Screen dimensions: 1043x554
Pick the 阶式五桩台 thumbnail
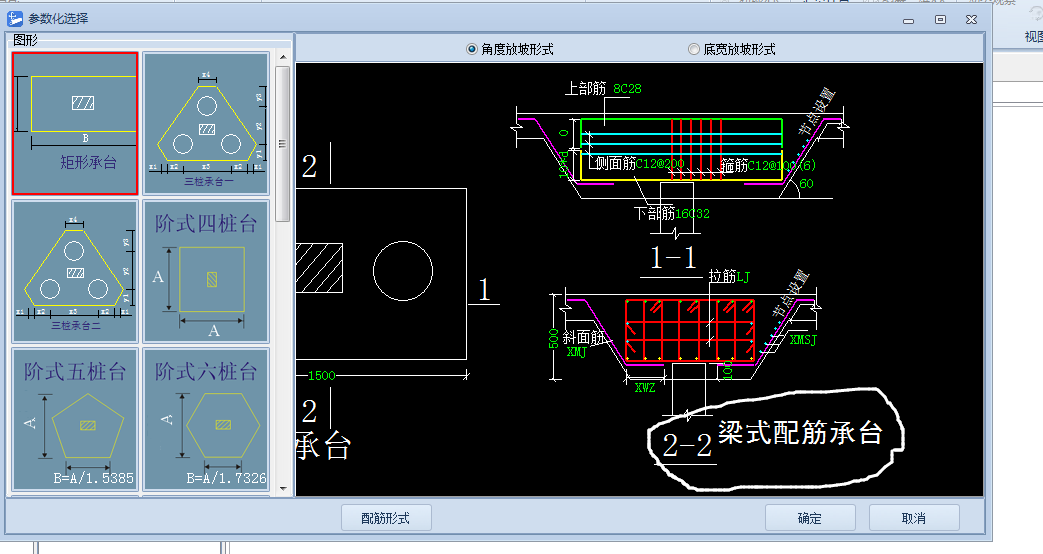tap(75, 419)
